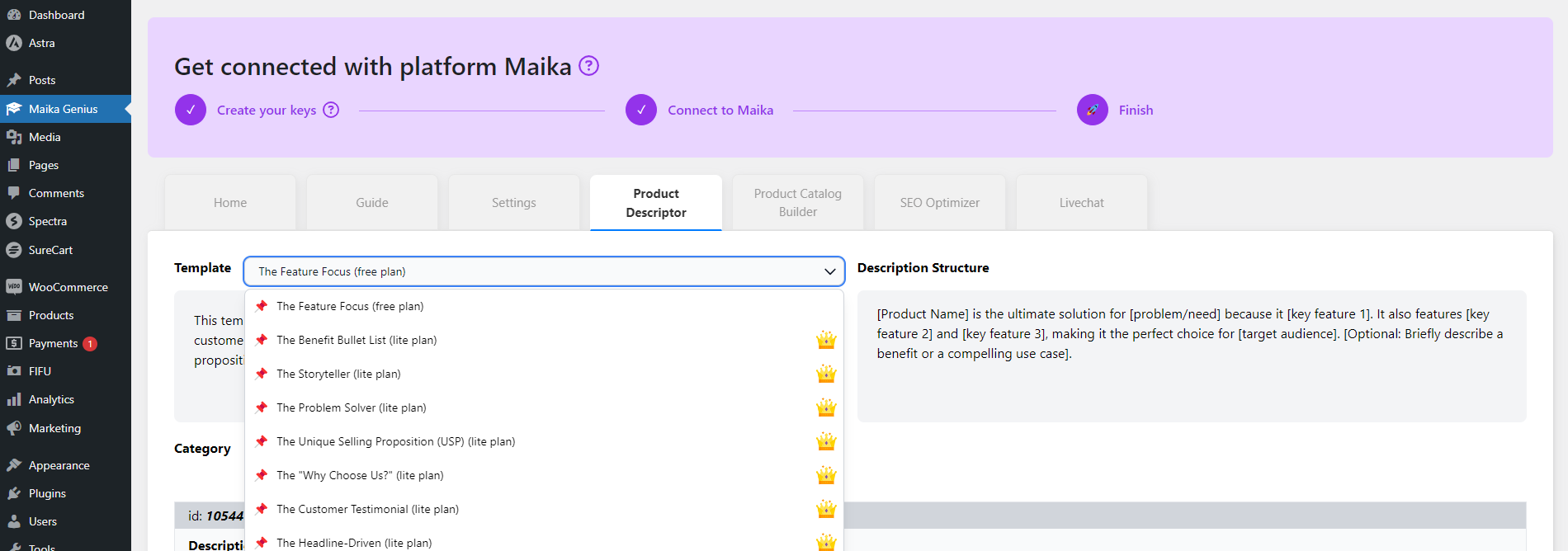Click the Create your keys checkmark circle
Screen dimensions: 1568x551
[x=191, y=110]
